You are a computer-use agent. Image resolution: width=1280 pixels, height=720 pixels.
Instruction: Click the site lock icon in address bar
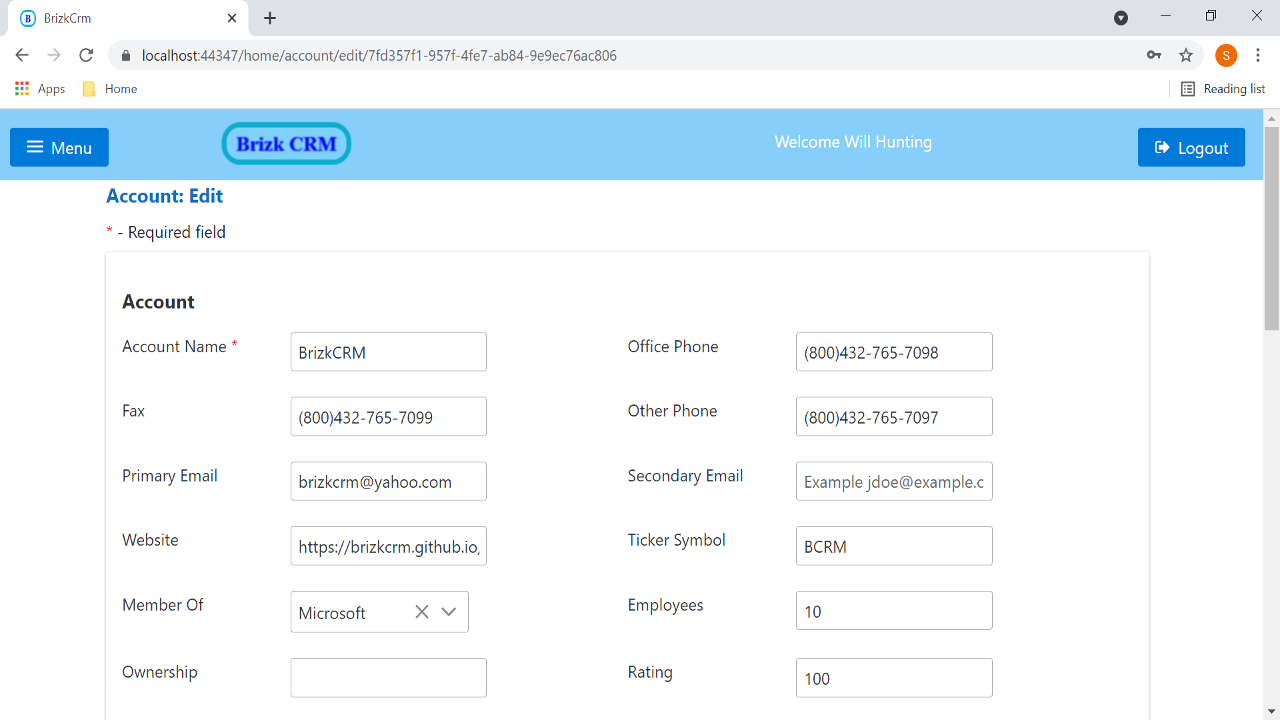pyautogui.click(x=126, y=56)
